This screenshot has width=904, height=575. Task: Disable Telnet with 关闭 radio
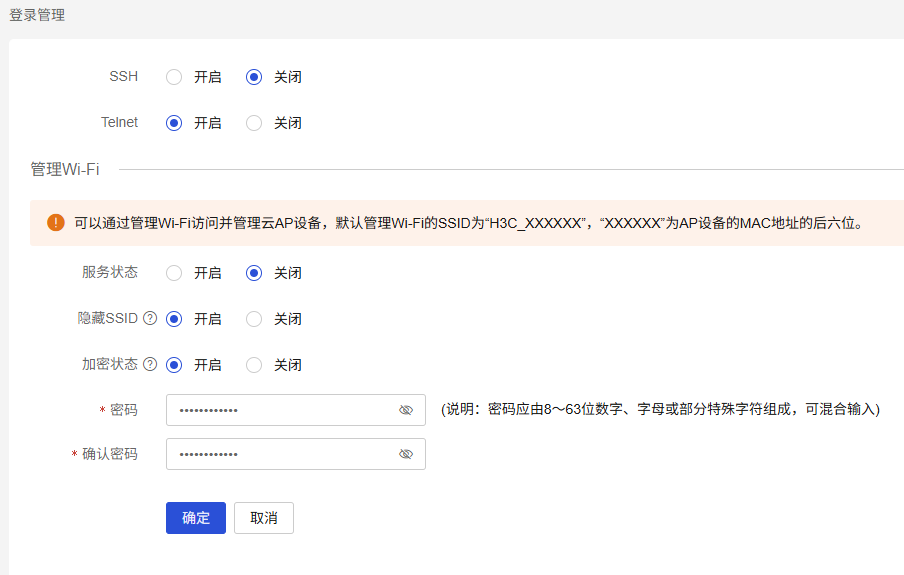[x=254, y=123]
